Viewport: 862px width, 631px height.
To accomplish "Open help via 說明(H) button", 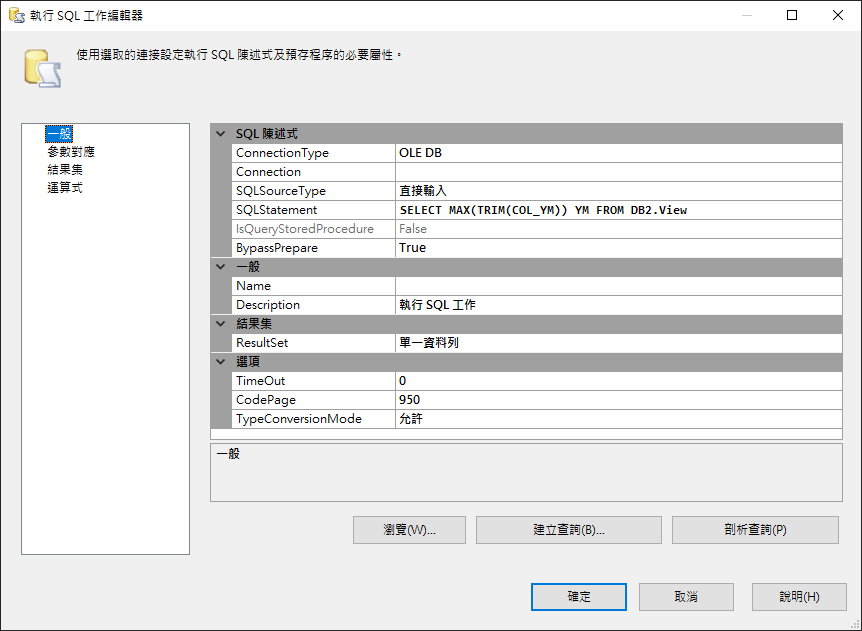I will 799,597.
